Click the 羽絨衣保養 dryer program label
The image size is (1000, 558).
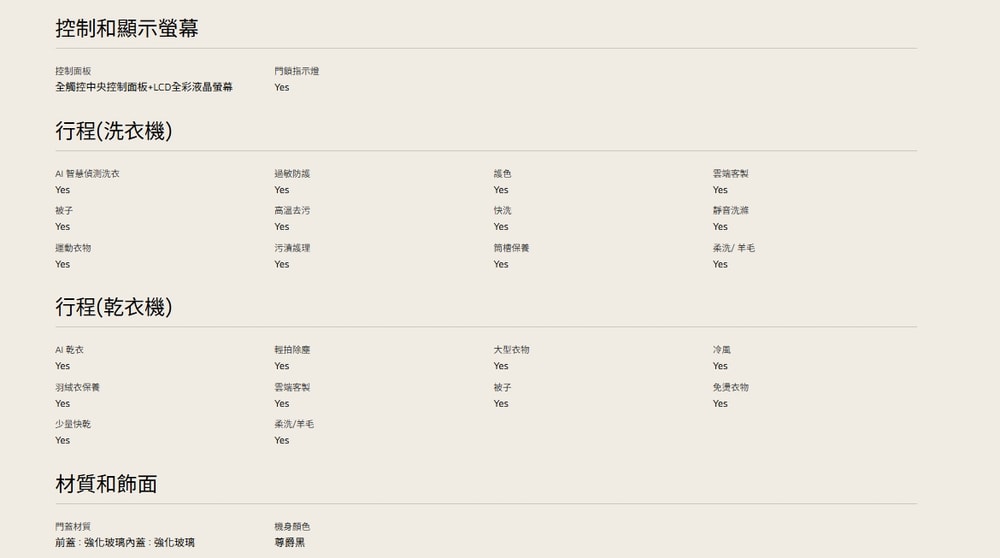(x=77, y=387)
